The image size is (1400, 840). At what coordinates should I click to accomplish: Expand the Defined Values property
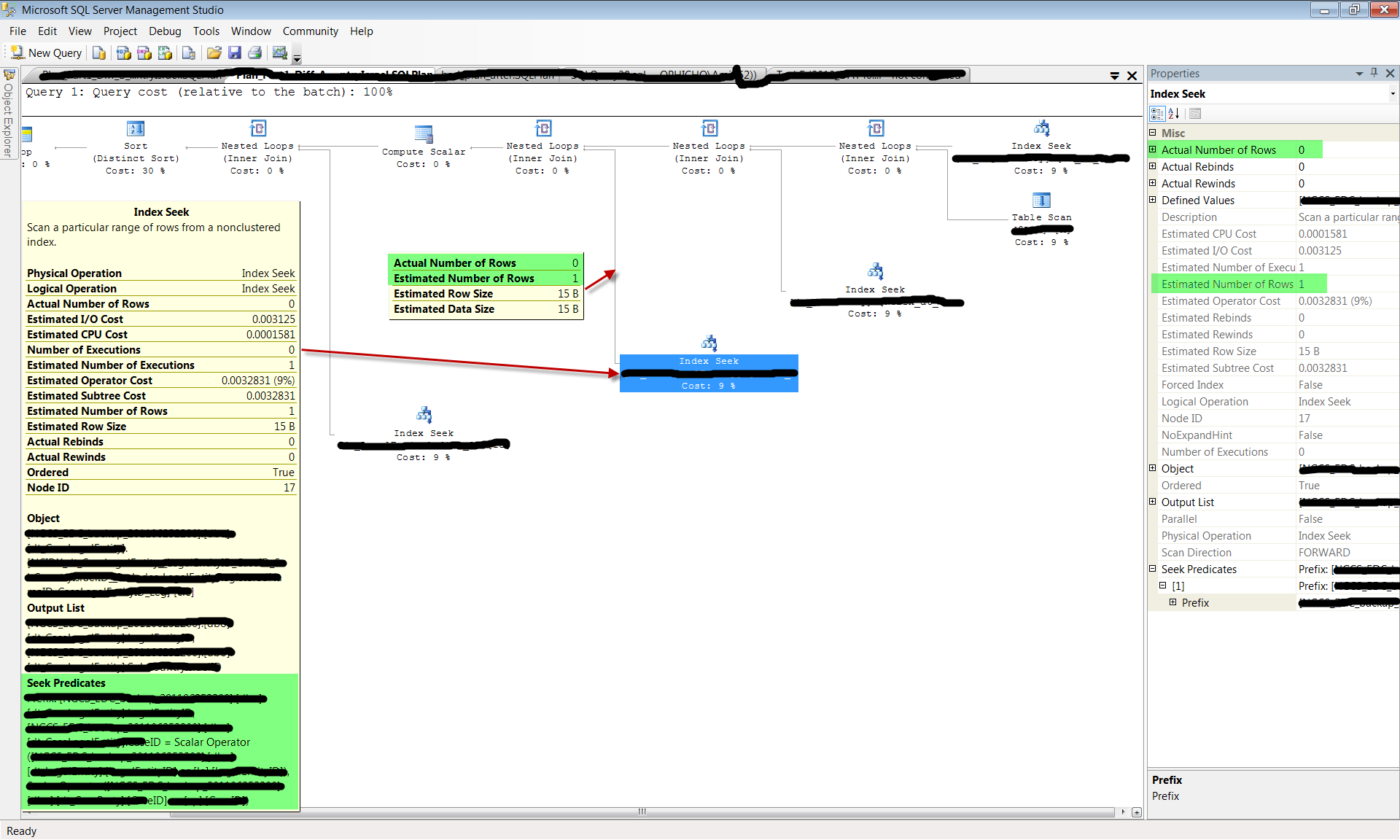point(1153,200)
